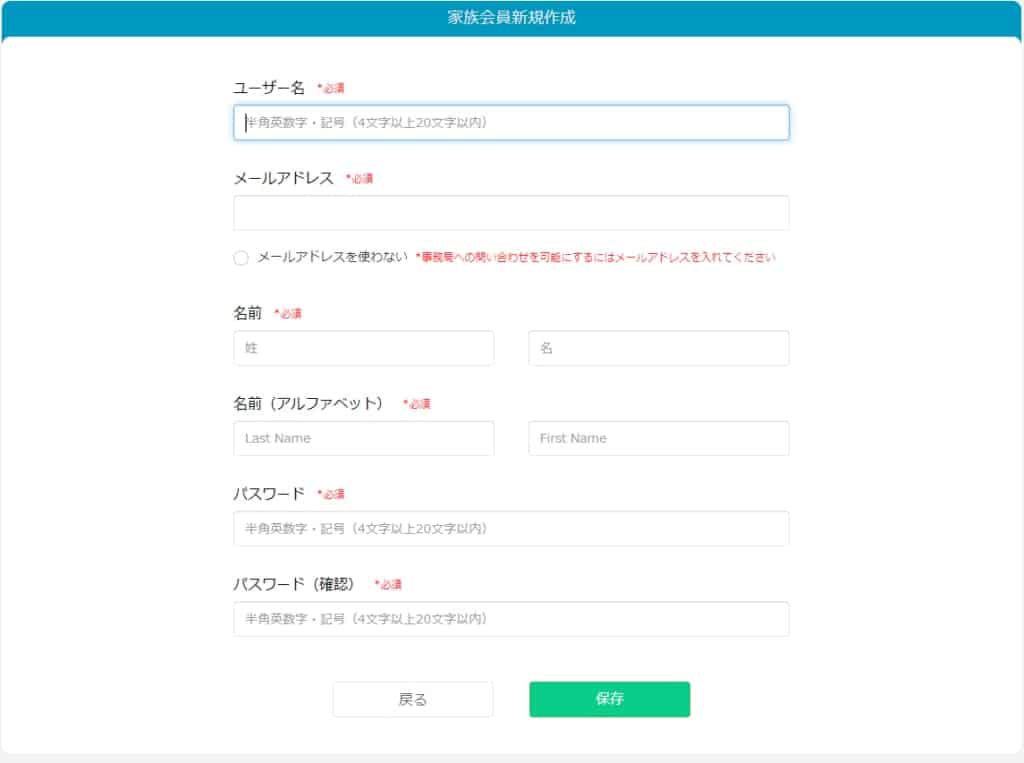This screenshot has height=763, width=1024.
Task: Click the First Name input field
Action: [x=658, y=438]
